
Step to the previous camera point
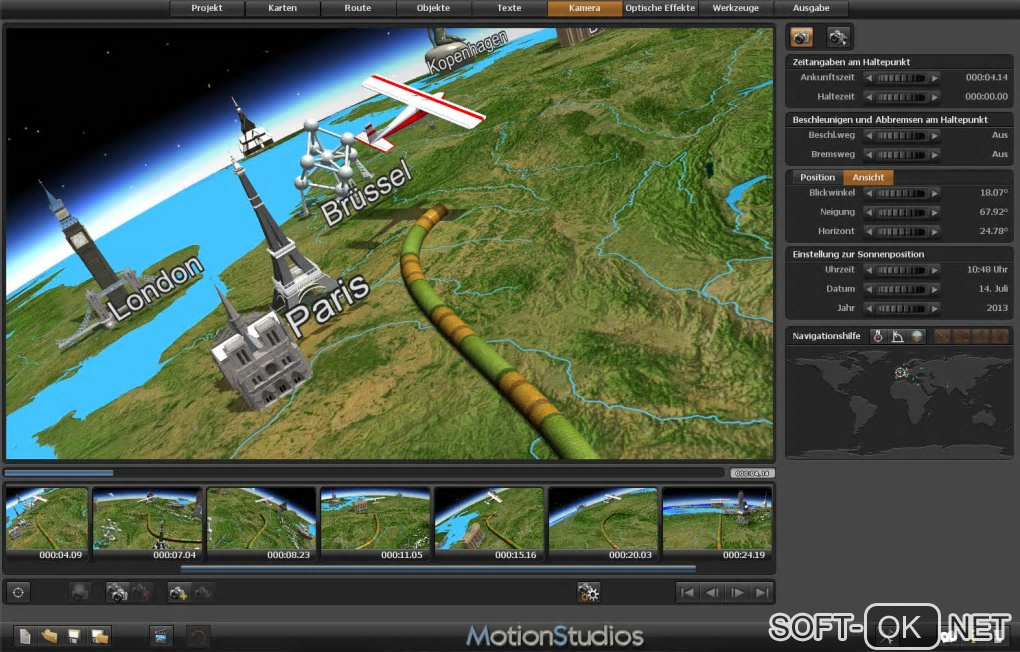coord(712,593)
